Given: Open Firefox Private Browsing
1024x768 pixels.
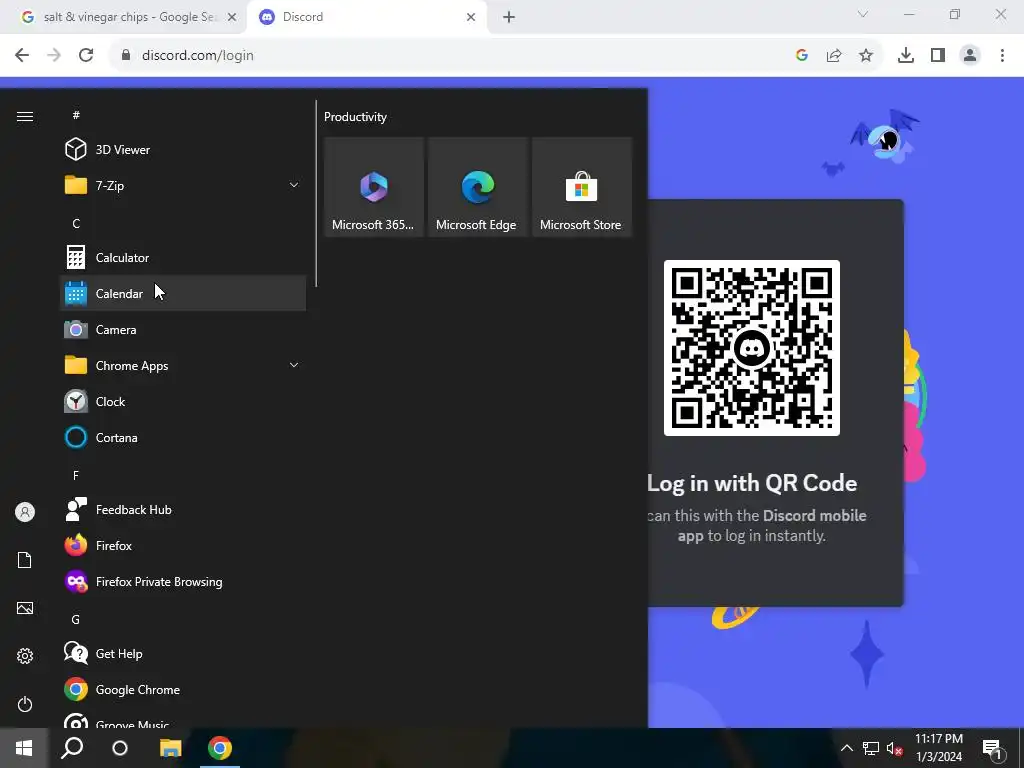Looking at the screenshot, I should (183, 581).
